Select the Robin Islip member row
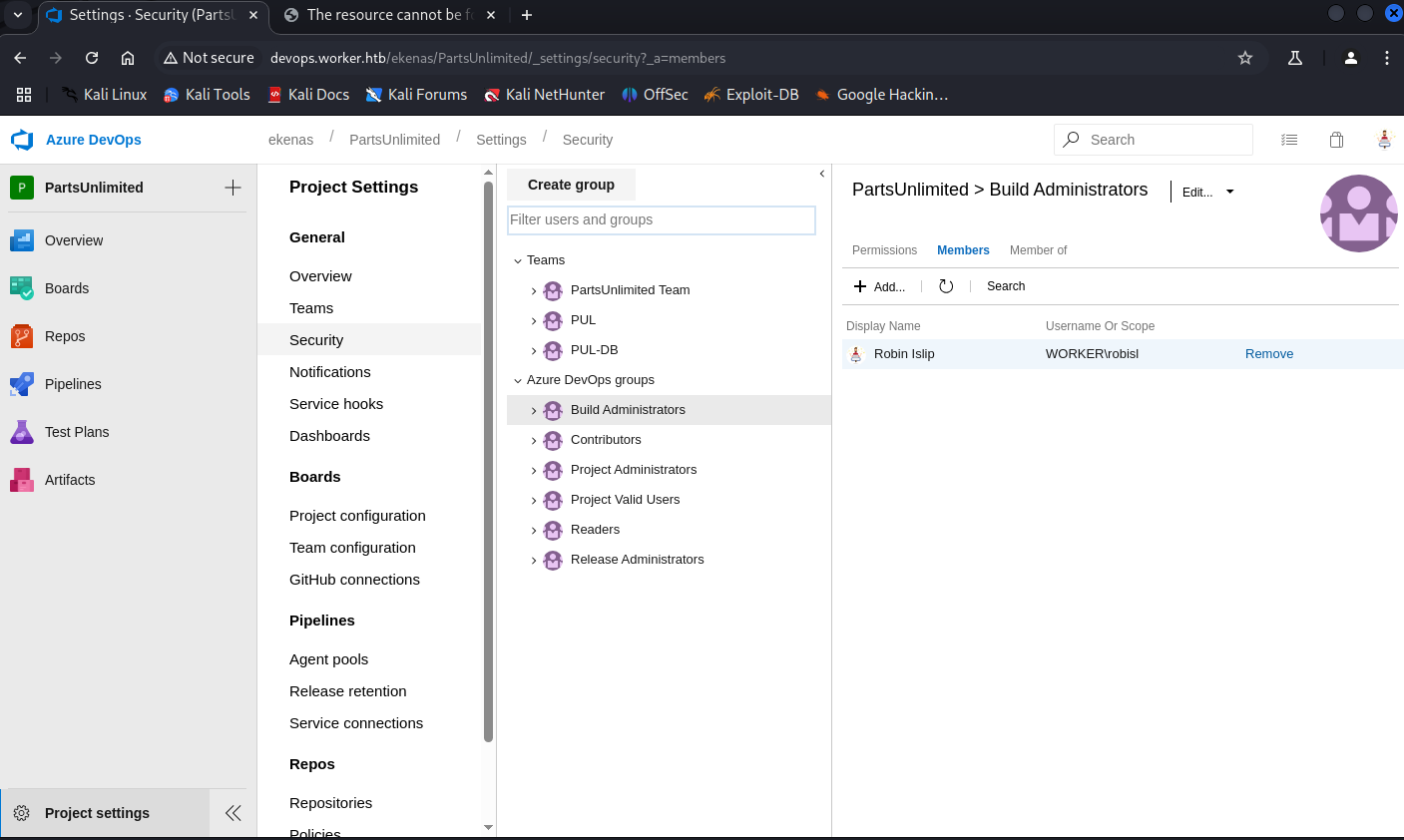This screenshot has height=840, width=1404. [x=1123, y=354]
